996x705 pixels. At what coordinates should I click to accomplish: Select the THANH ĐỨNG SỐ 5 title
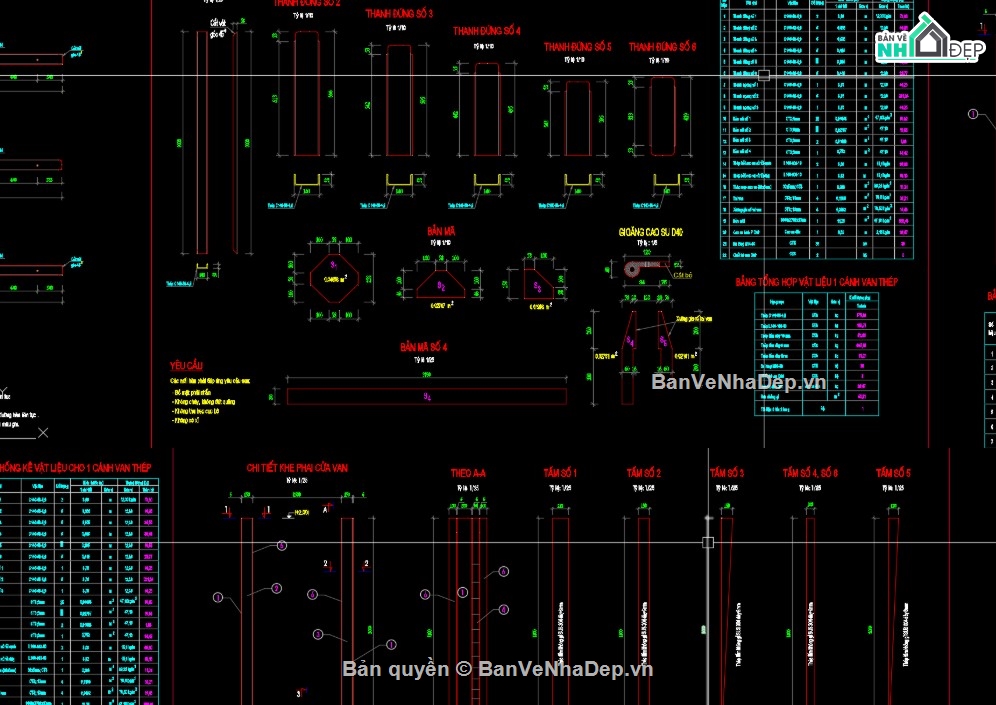(577, 46)
